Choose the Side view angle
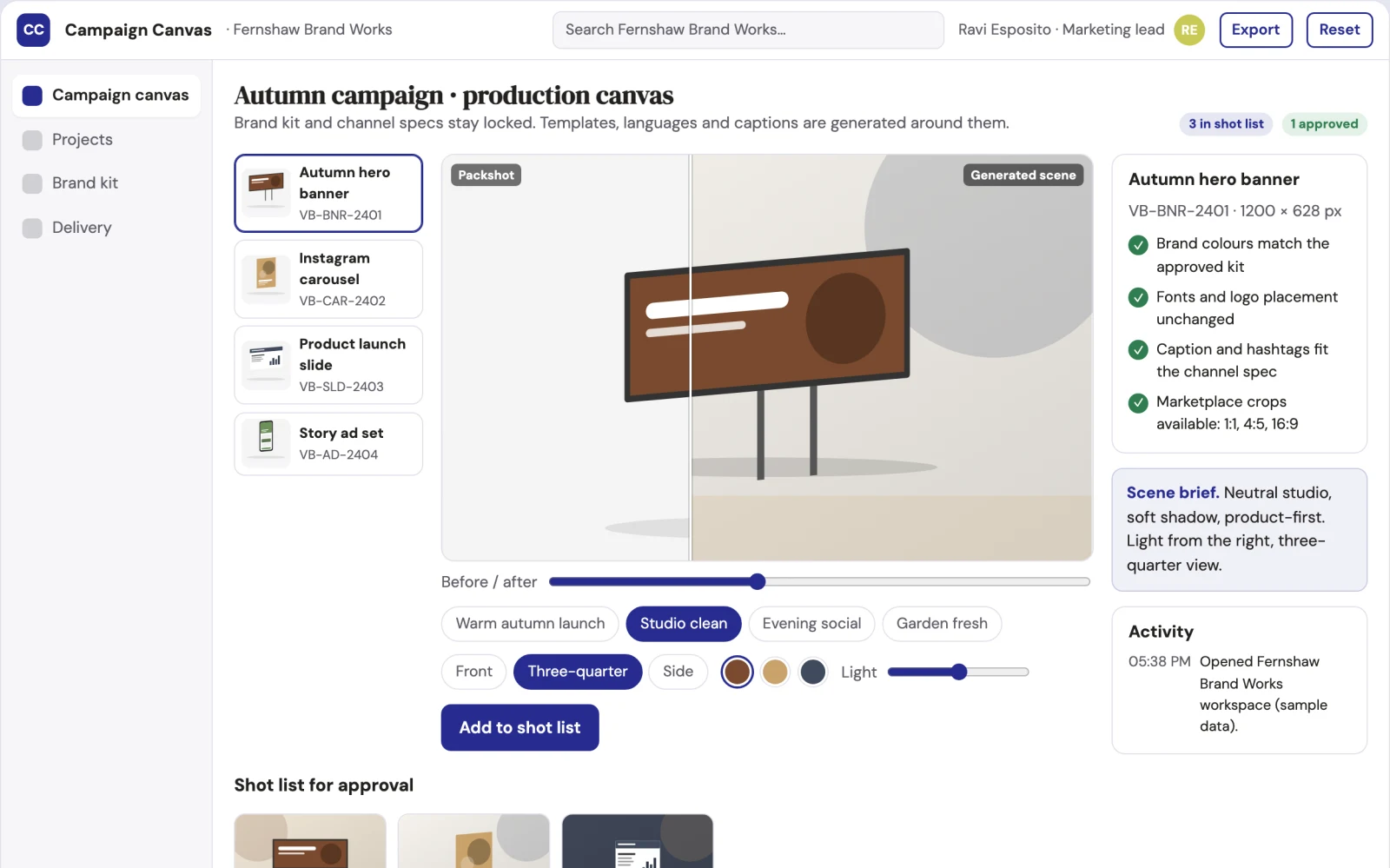This screenshot has height=868, width=1390. click(x=678, y=672)
